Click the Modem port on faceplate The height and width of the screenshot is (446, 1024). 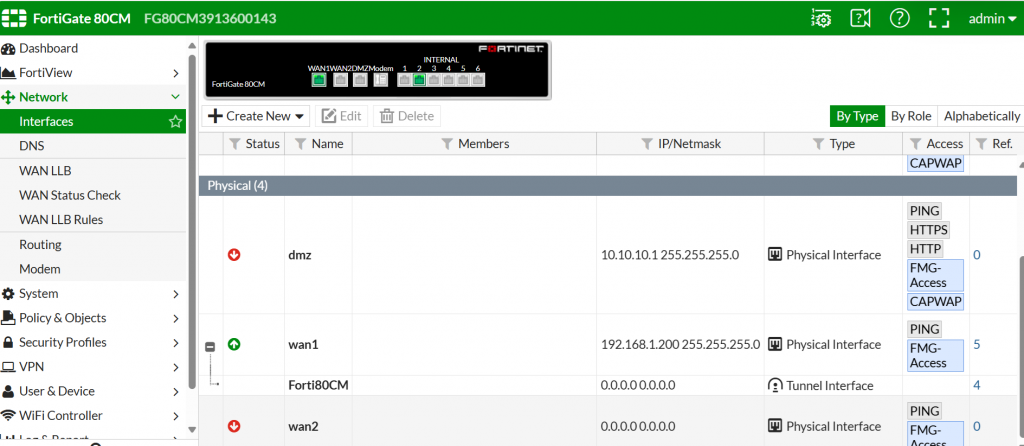point(380,80)
